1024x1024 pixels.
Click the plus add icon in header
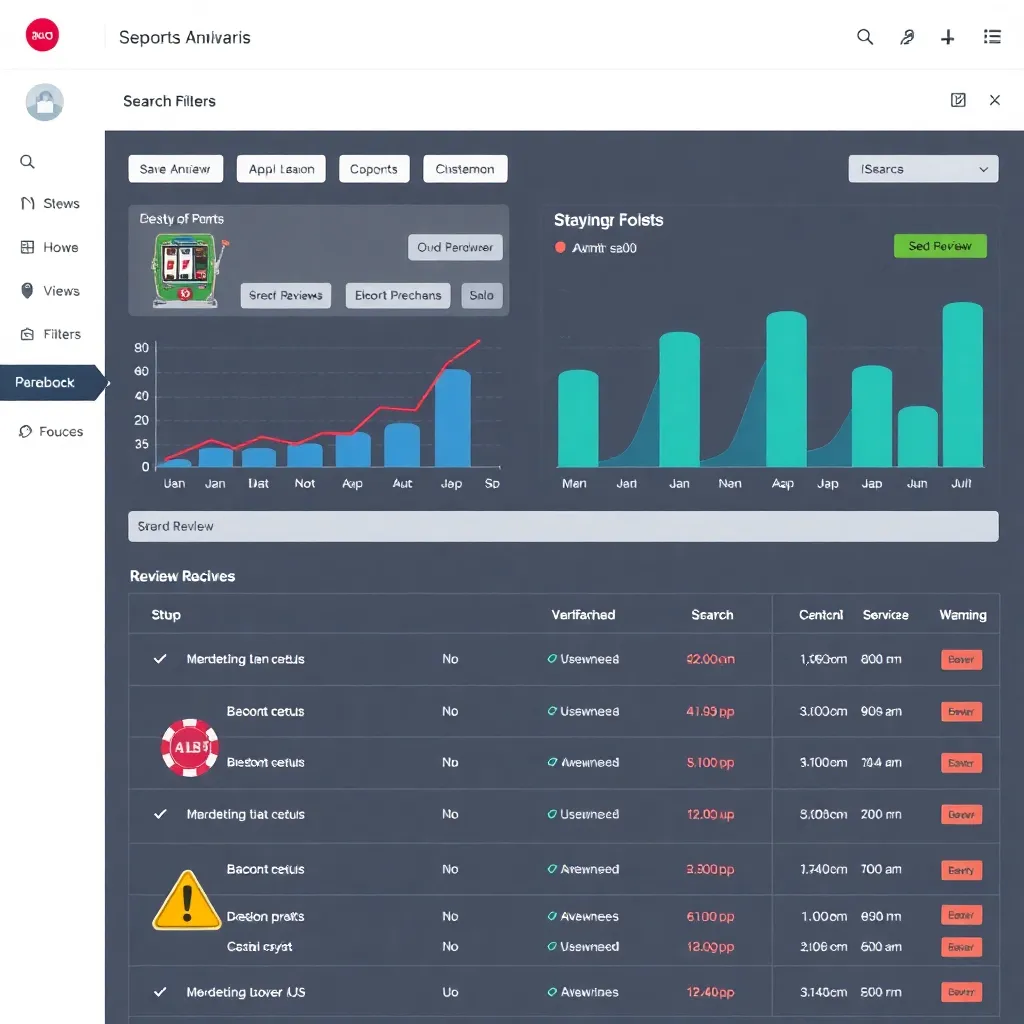948,37
